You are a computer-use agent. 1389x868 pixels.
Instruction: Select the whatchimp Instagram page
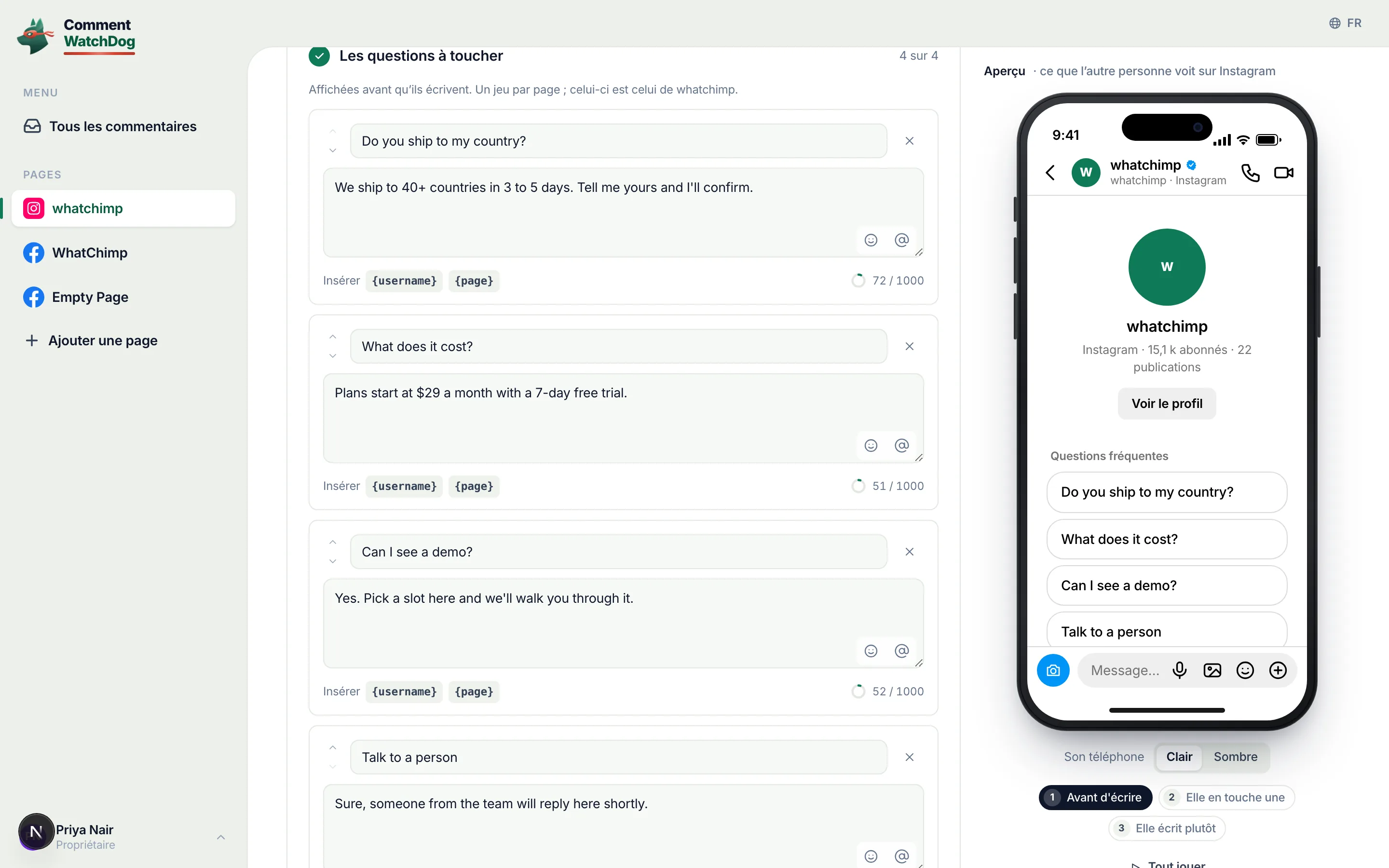[x=123, y=208]
